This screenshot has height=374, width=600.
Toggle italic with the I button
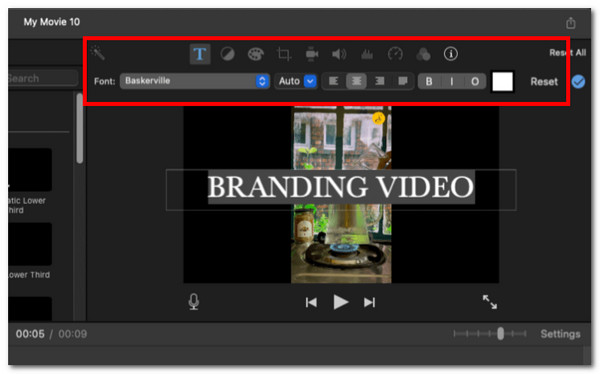click(x=452, y=82)
